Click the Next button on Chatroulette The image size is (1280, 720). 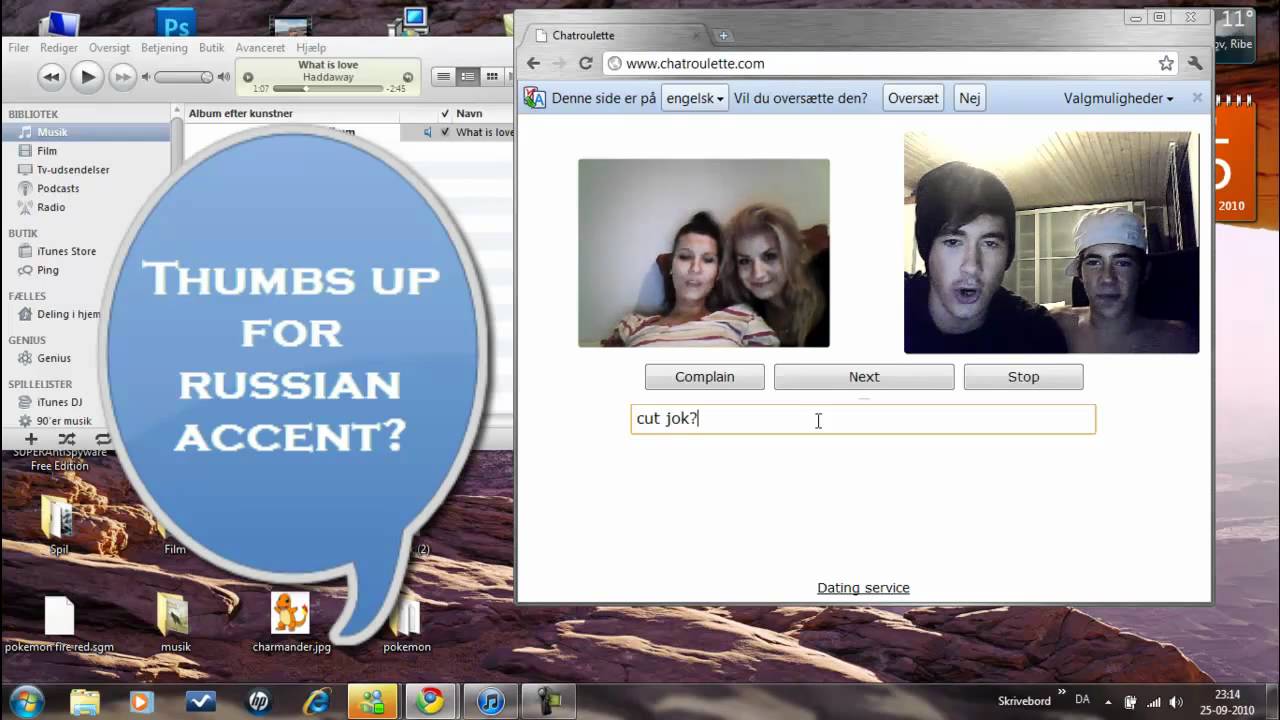click(864, 377)
